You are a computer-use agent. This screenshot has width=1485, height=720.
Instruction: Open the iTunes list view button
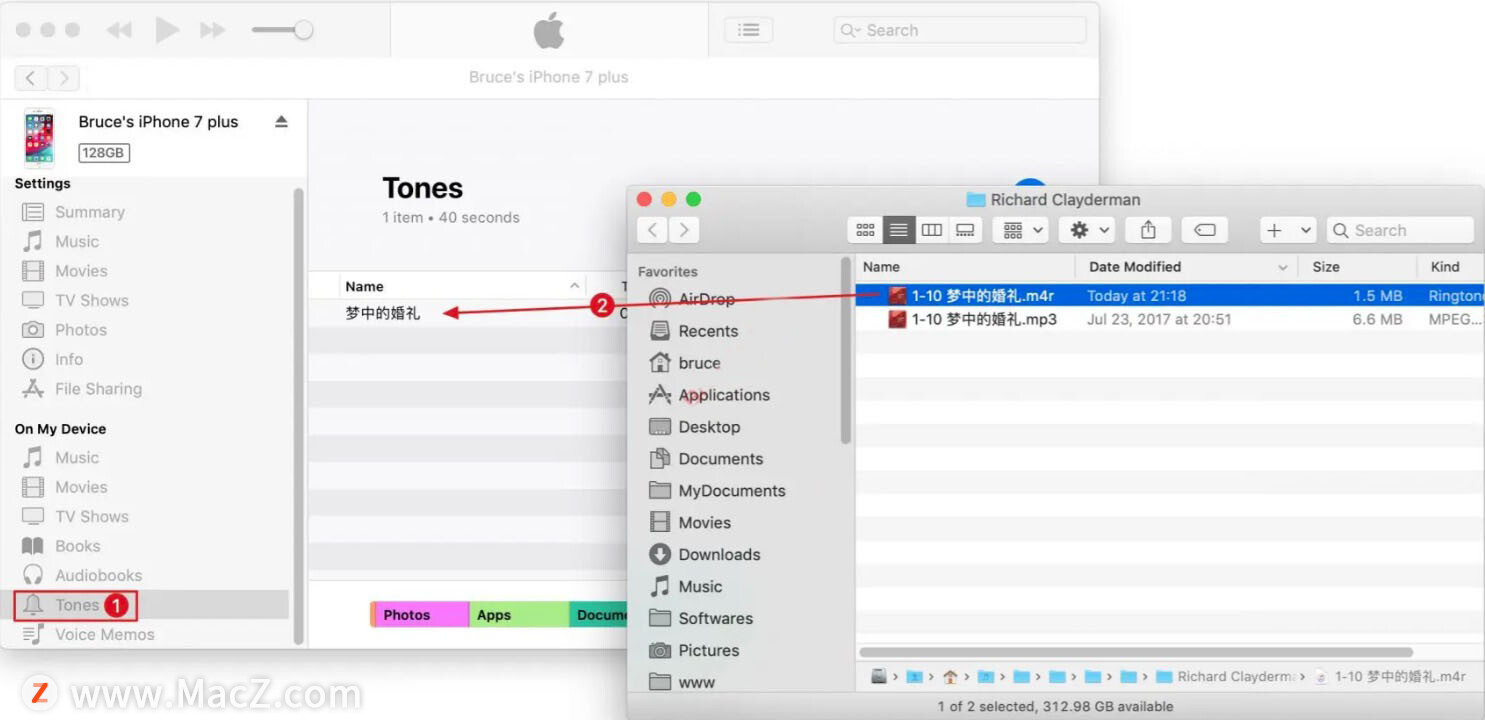tap(748, 30)
